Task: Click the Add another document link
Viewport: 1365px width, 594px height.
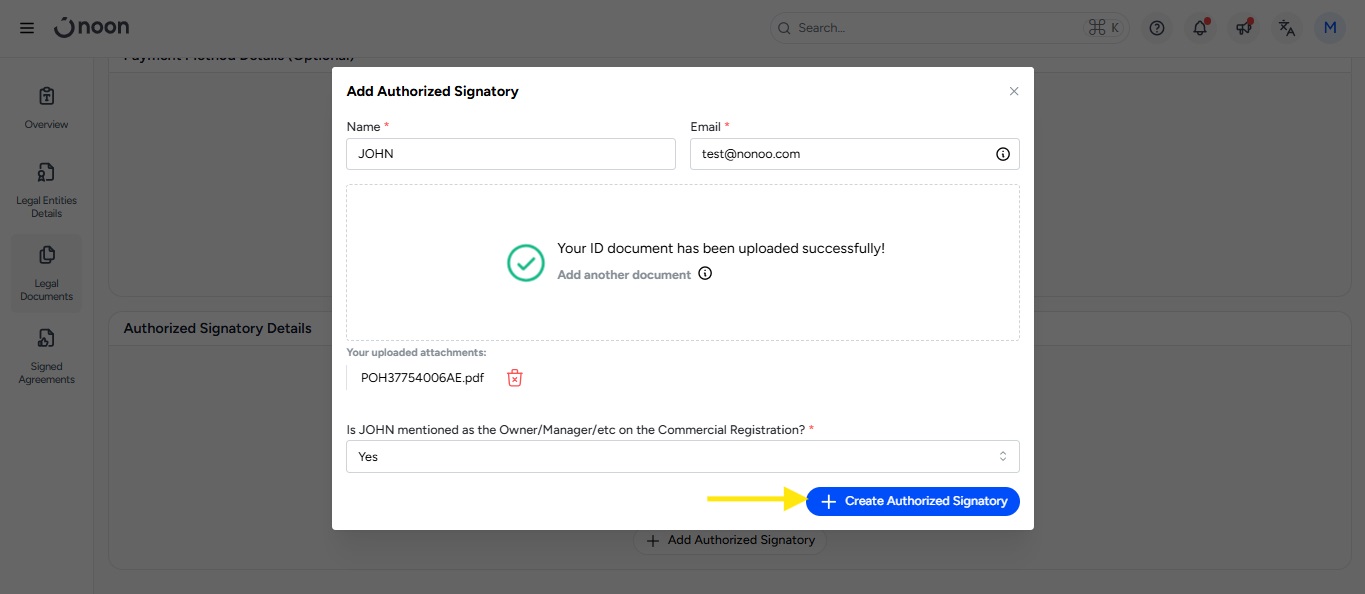Action: (x=624, y=275)
